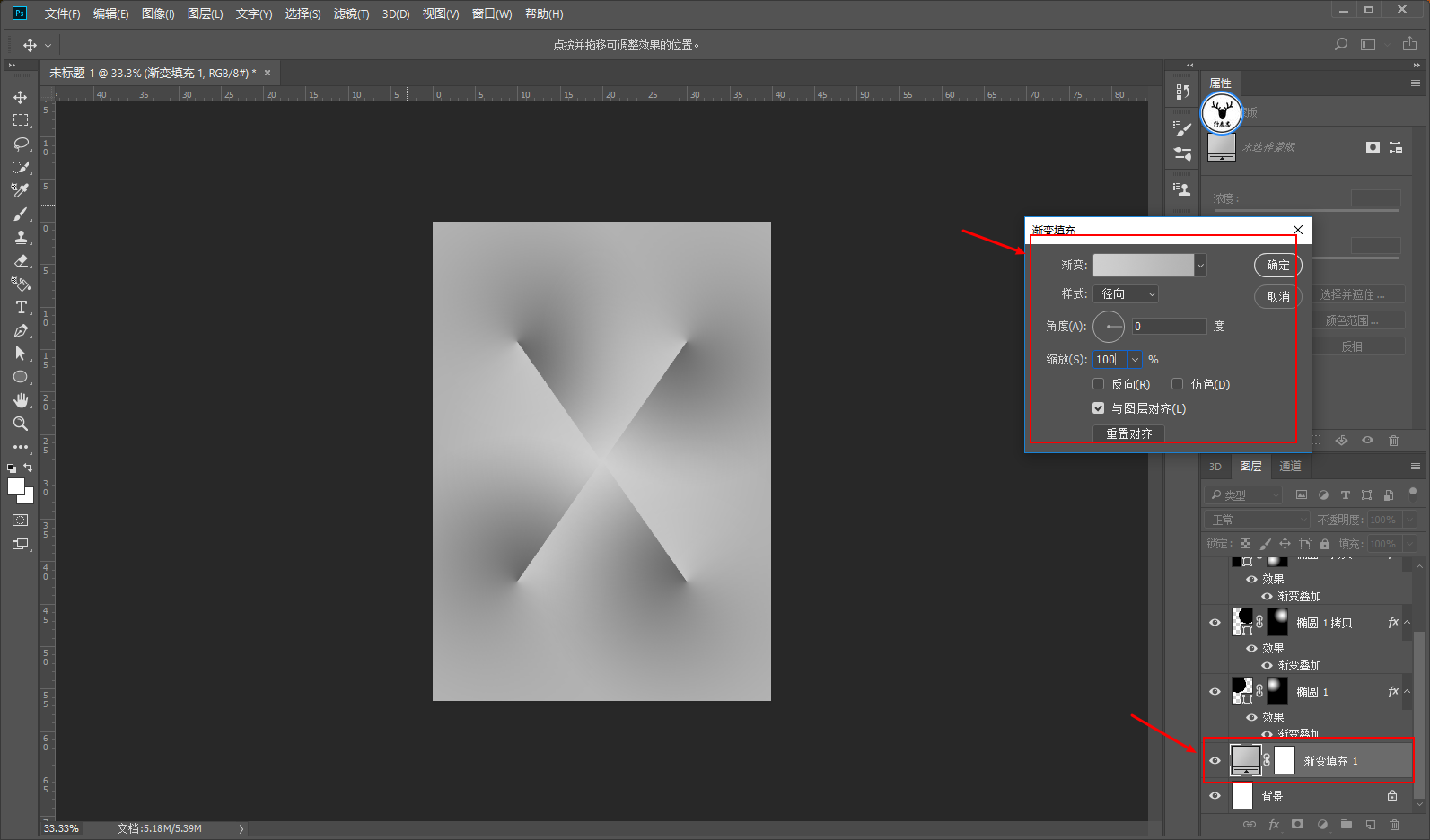
Task: Enable the 仿色(D) dither checkbox
Action: click(1177, 384)
